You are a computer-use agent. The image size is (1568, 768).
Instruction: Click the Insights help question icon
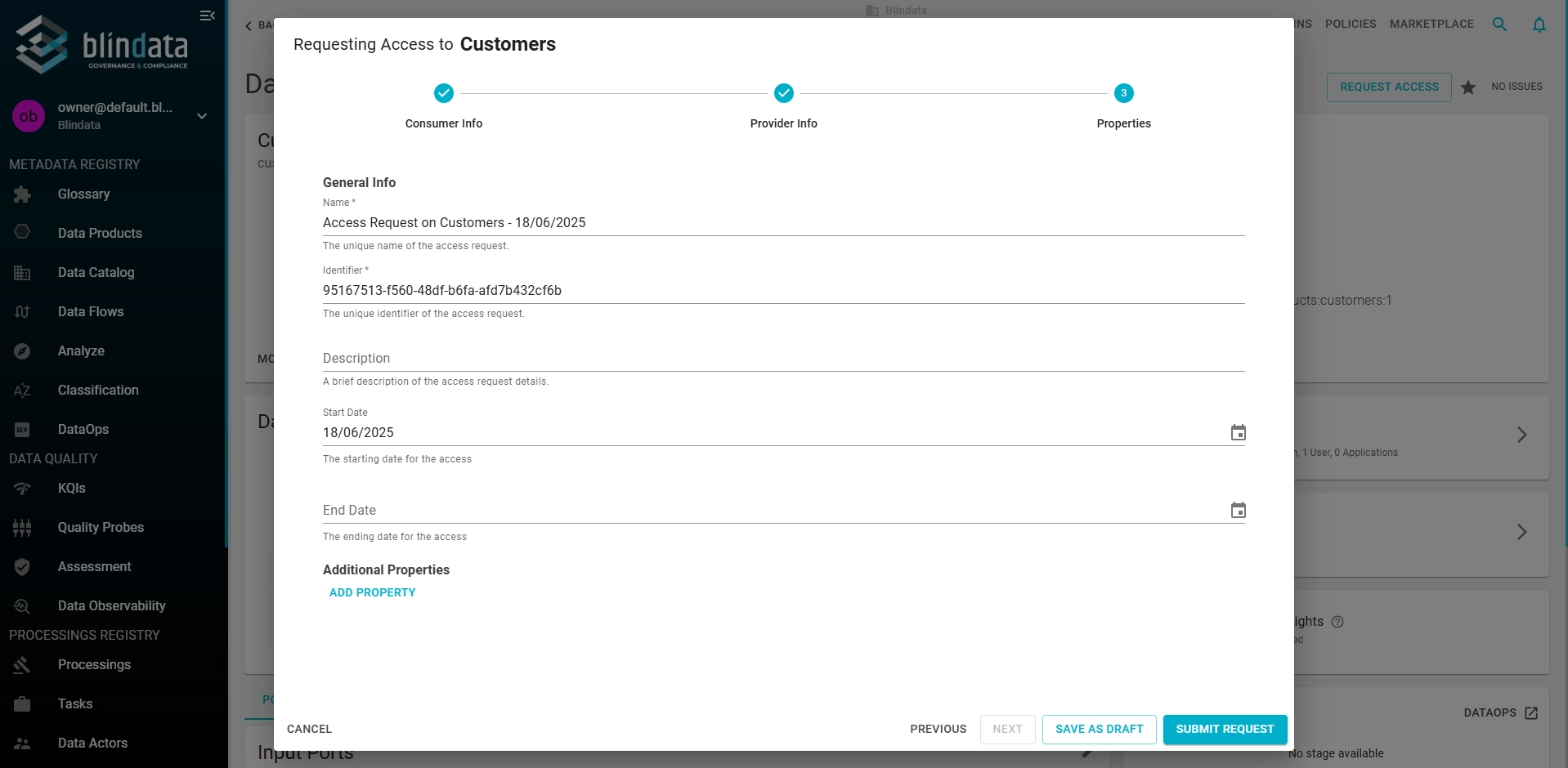coord(1337,622)
